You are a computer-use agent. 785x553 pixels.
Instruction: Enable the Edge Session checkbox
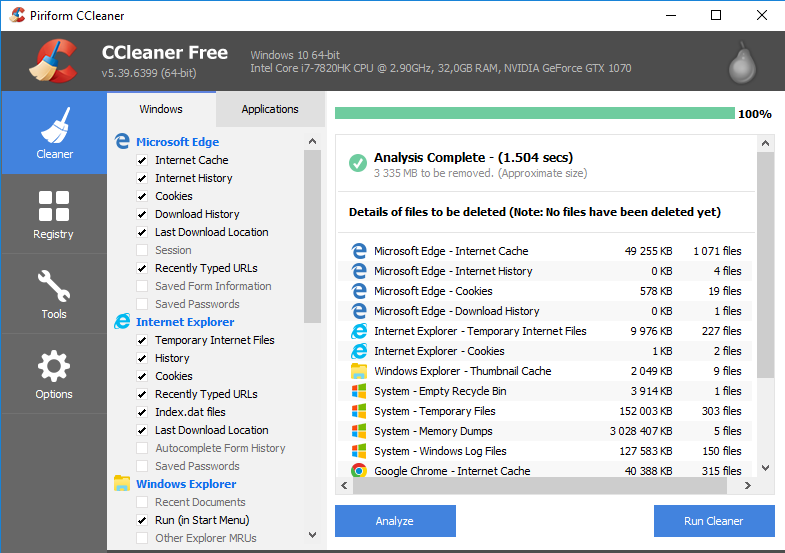(x=142, y=250)
